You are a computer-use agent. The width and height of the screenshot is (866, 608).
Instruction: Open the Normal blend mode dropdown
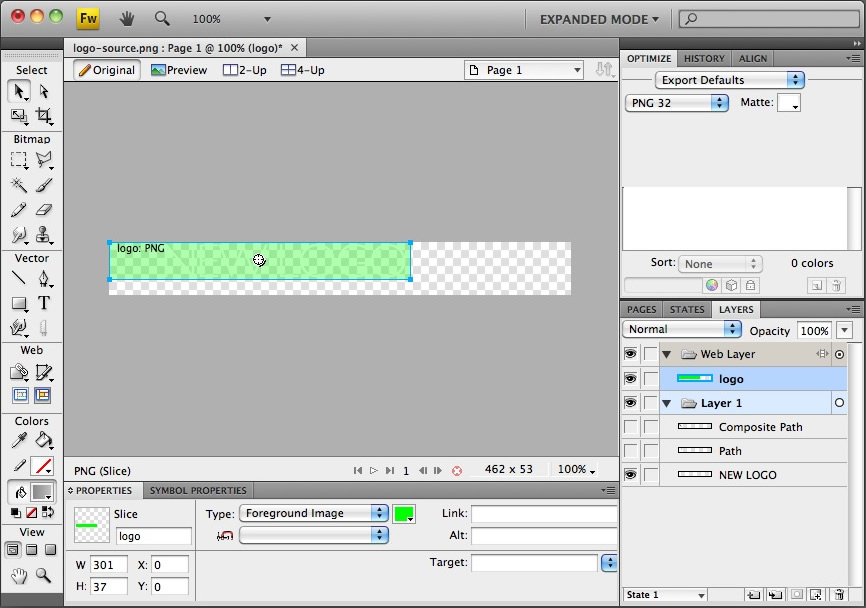click(x=682, y=329)
